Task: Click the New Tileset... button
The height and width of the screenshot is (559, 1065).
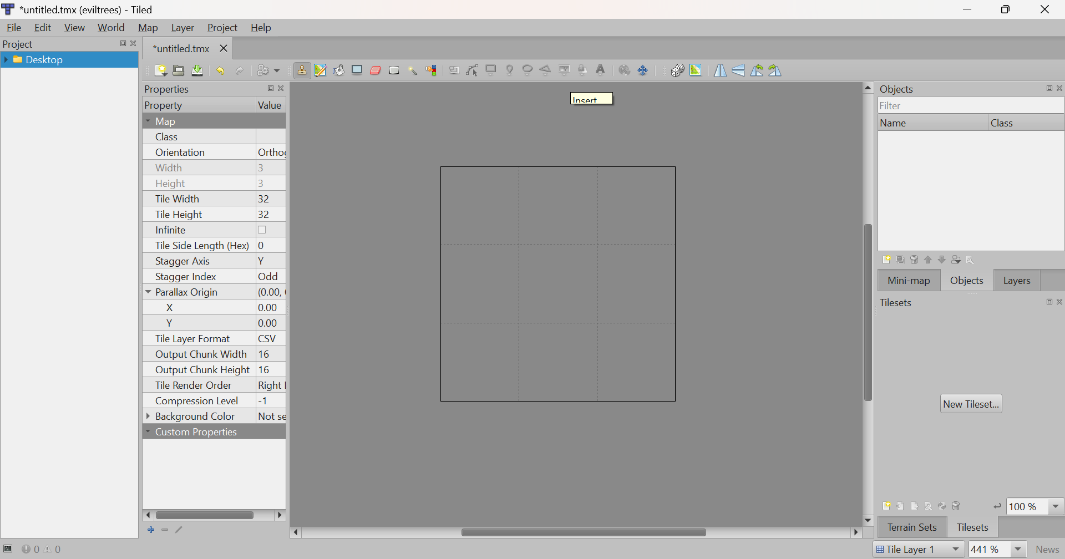Action: pos(970,404)
